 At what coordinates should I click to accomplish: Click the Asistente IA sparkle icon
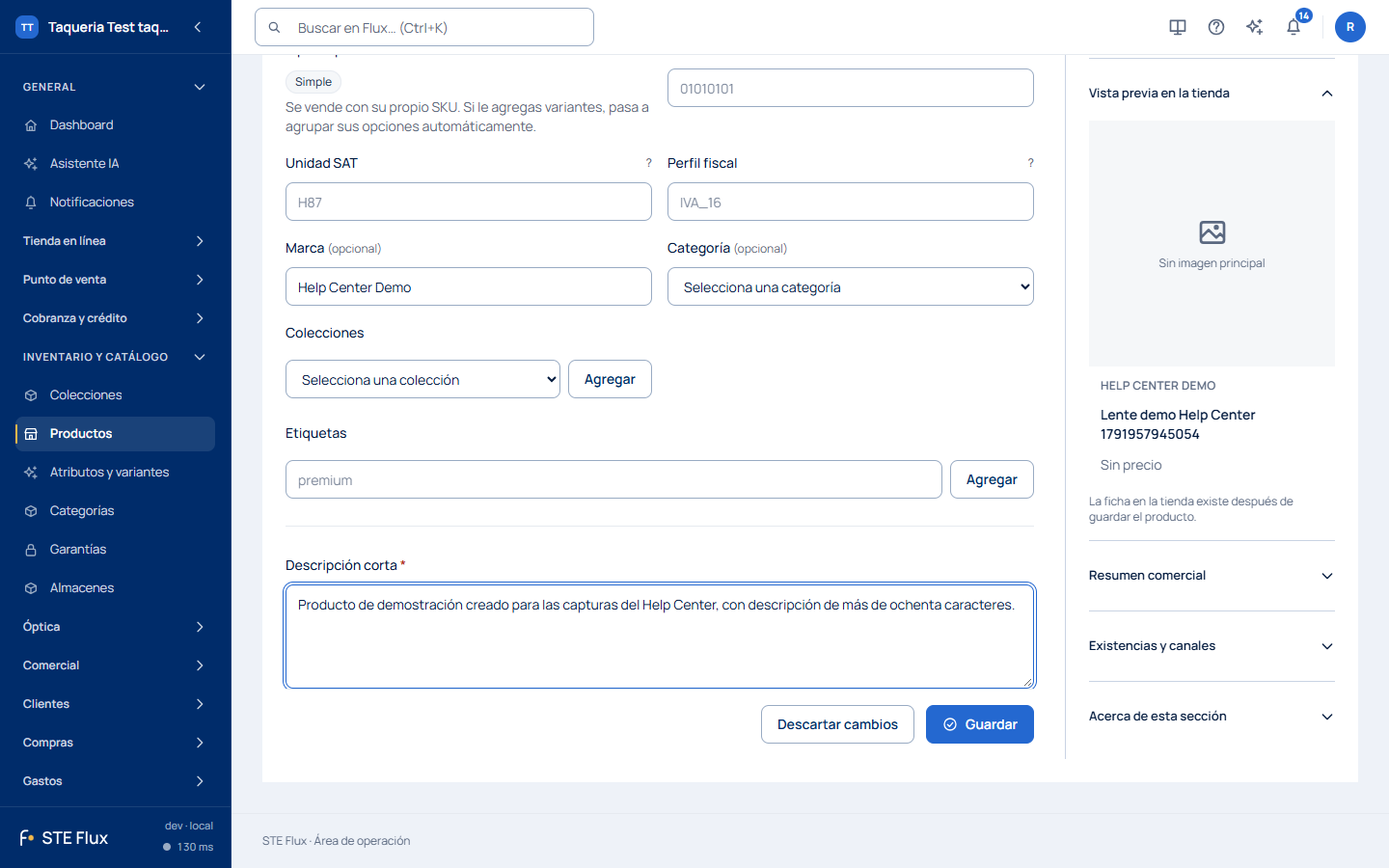[x=31, y=164]
